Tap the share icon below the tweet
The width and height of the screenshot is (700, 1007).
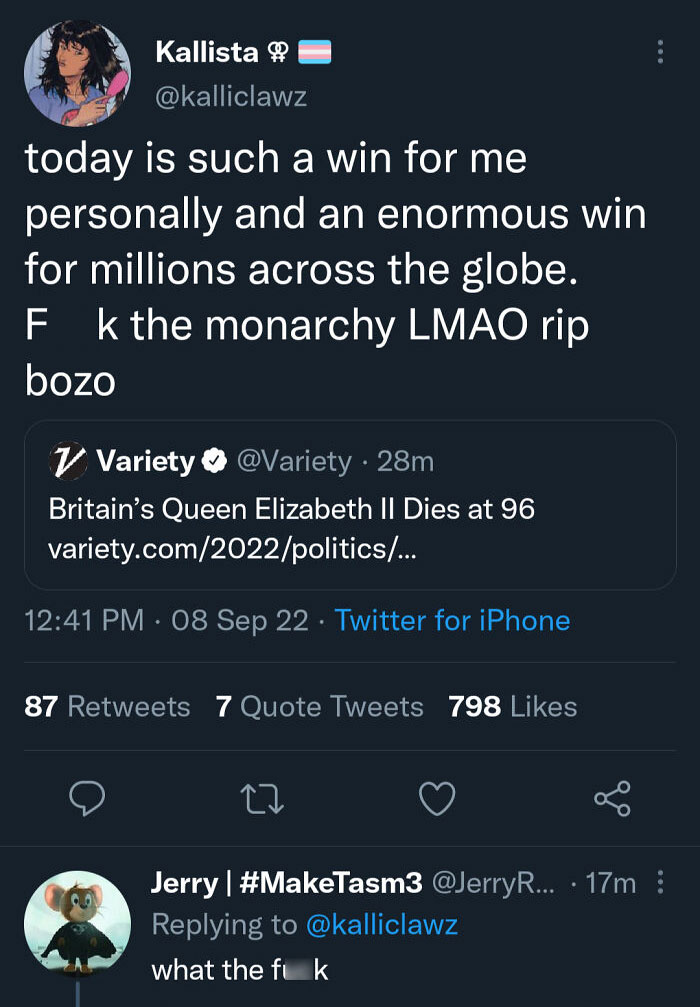pyautogui.click(x=611, y=798)
